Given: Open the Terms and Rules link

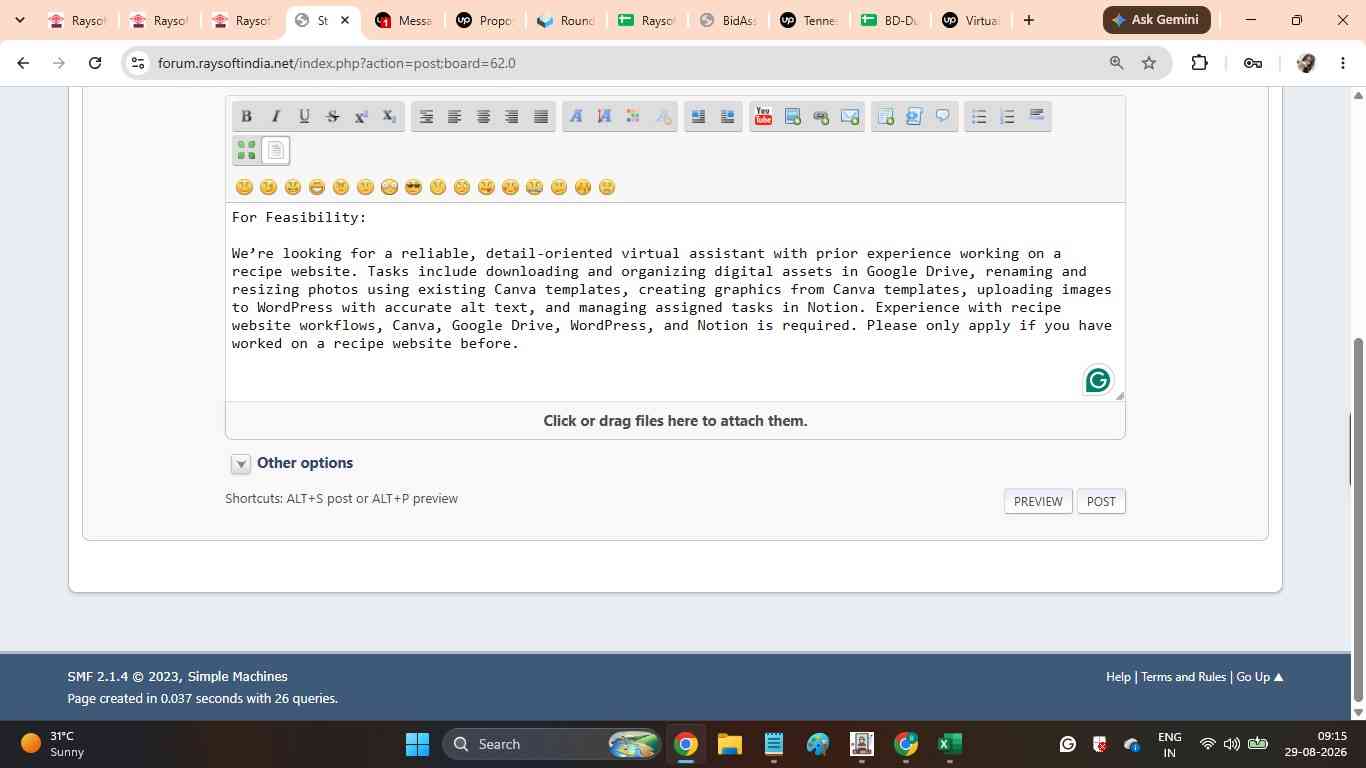Looking at the screenshot, I should click(1183, 677).
